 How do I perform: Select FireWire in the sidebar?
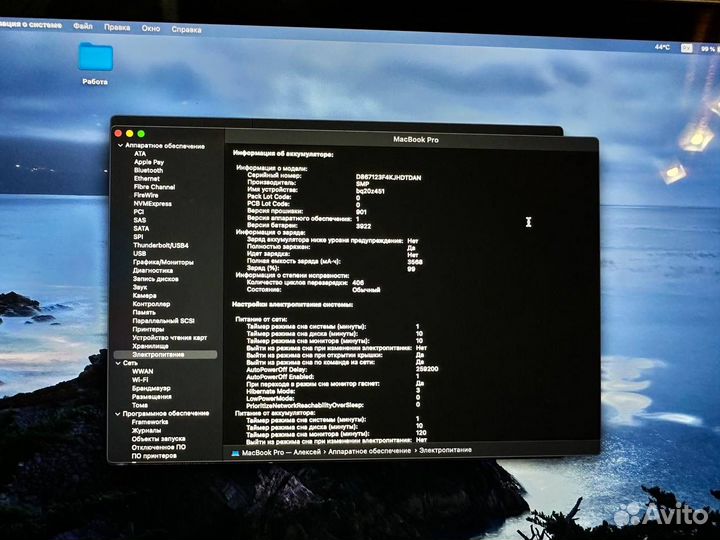pyautogui.click(x=146, y=195)
